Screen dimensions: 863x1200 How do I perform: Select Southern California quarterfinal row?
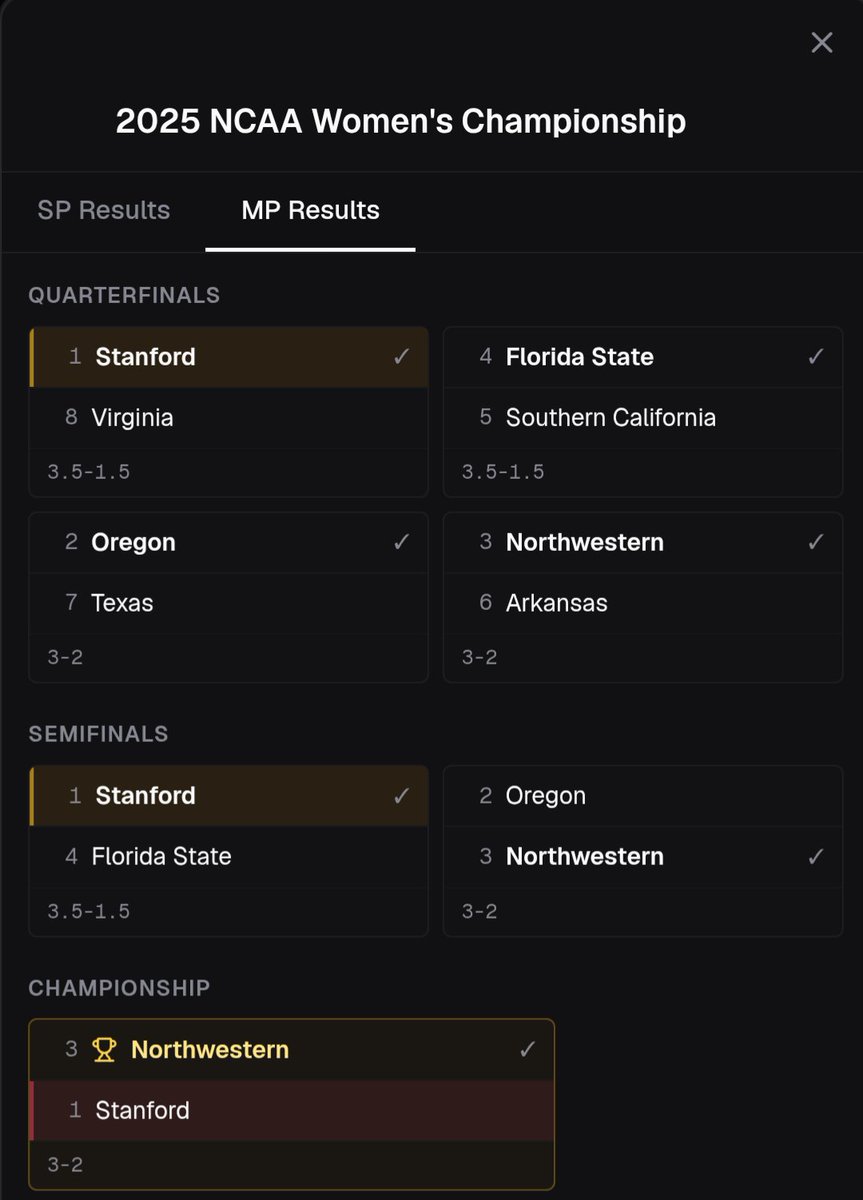click(643, 418)
